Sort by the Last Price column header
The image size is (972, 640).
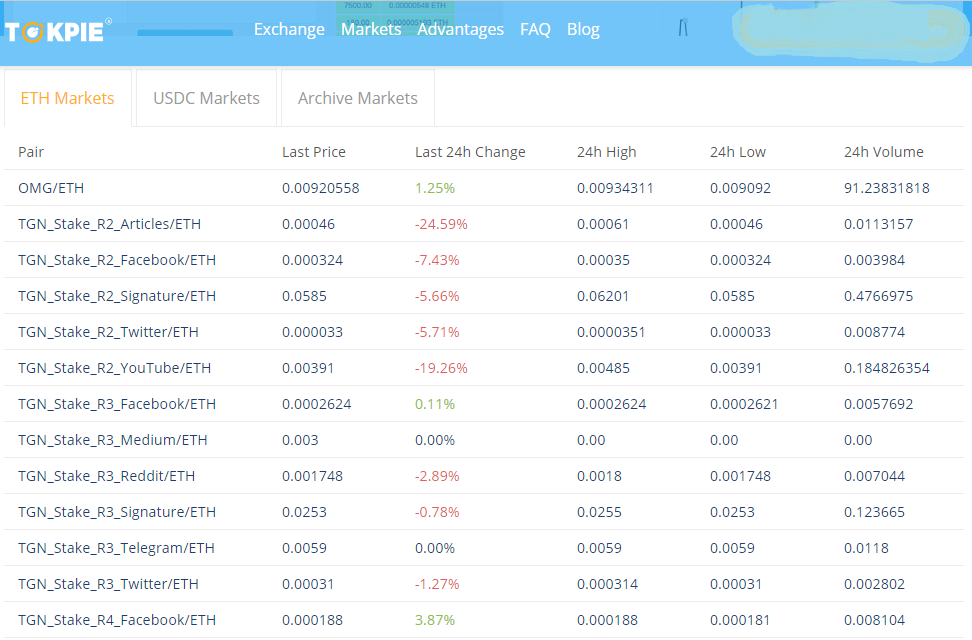(x=314, y=152)
